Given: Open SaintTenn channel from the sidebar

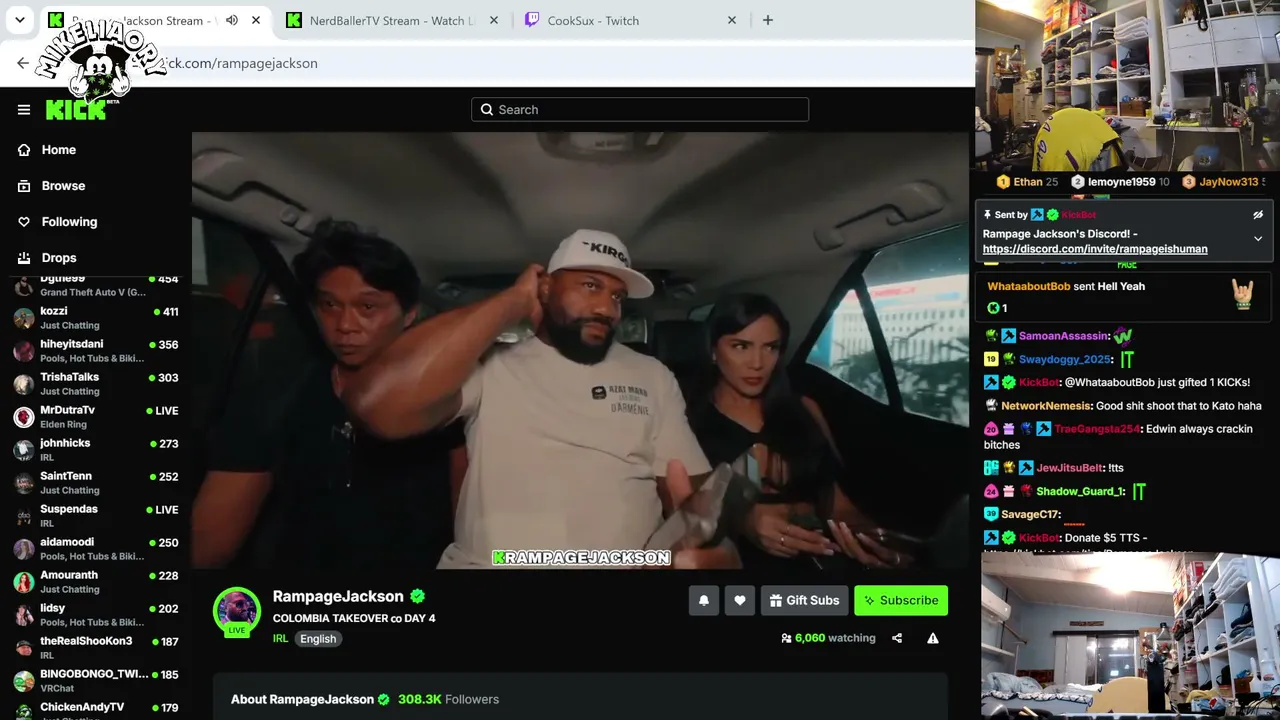Looking at the screenshot, I should coord(96,483).
